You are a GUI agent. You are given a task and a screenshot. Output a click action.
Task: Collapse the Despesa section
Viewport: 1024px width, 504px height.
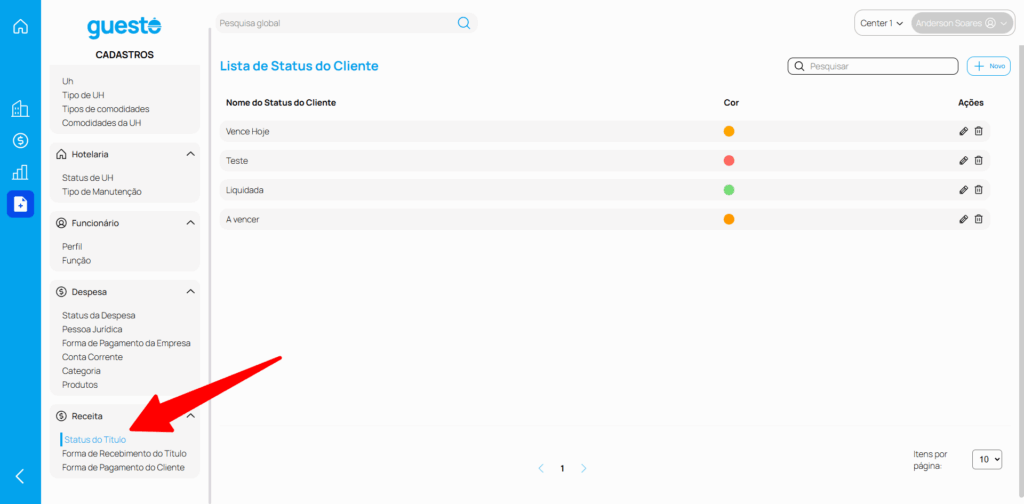coord(190,292)
